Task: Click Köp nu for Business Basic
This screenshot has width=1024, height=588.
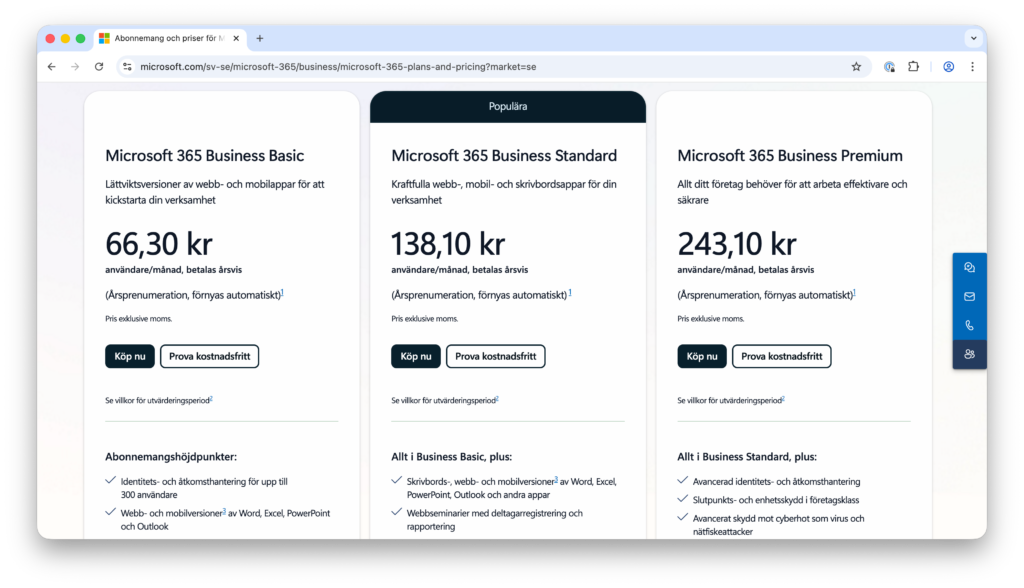Action: pyautogui.click(x=130, y=356)
